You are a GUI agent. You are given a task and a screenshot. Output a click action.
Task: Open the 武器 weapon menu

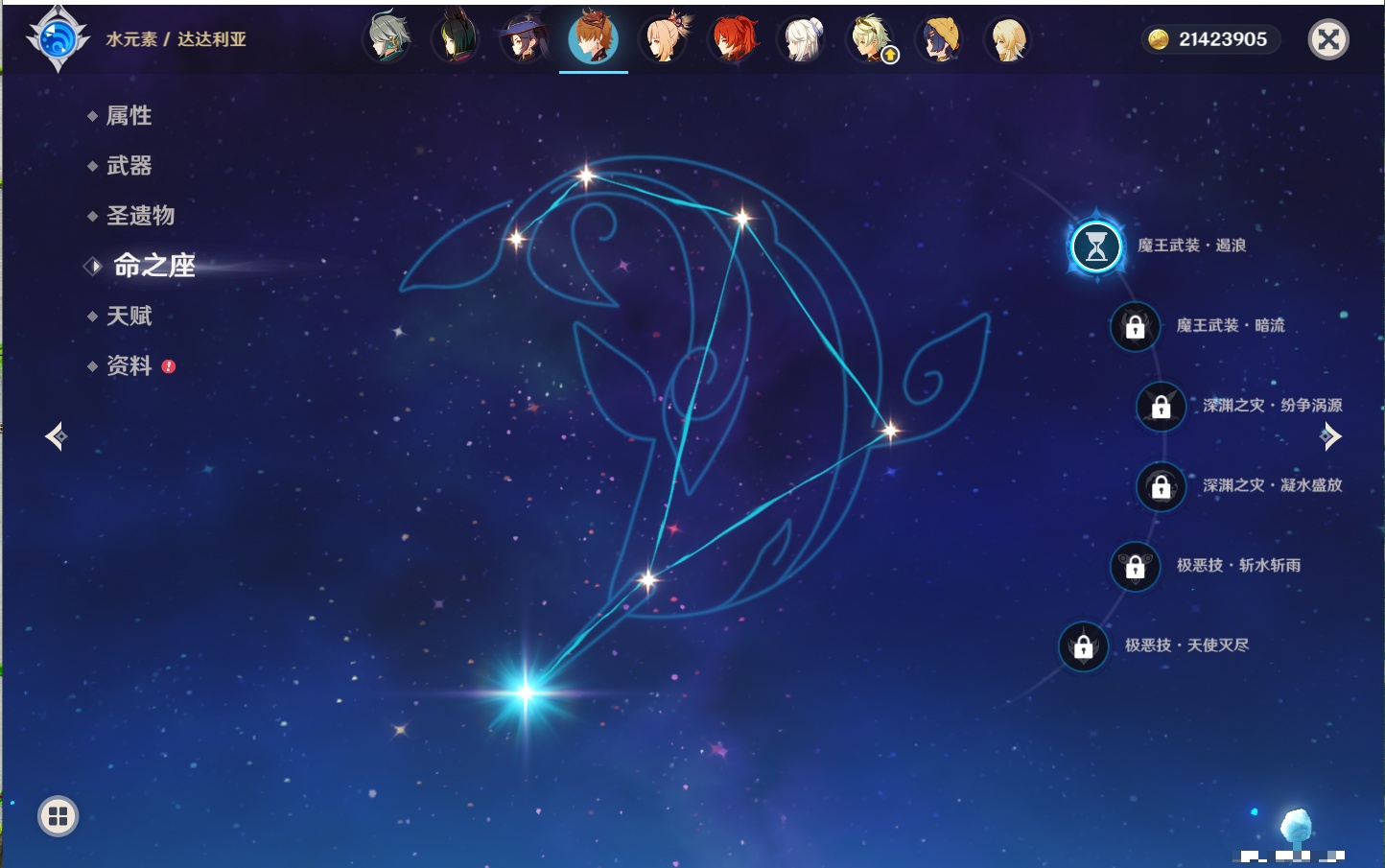click(x=129, y=166)
